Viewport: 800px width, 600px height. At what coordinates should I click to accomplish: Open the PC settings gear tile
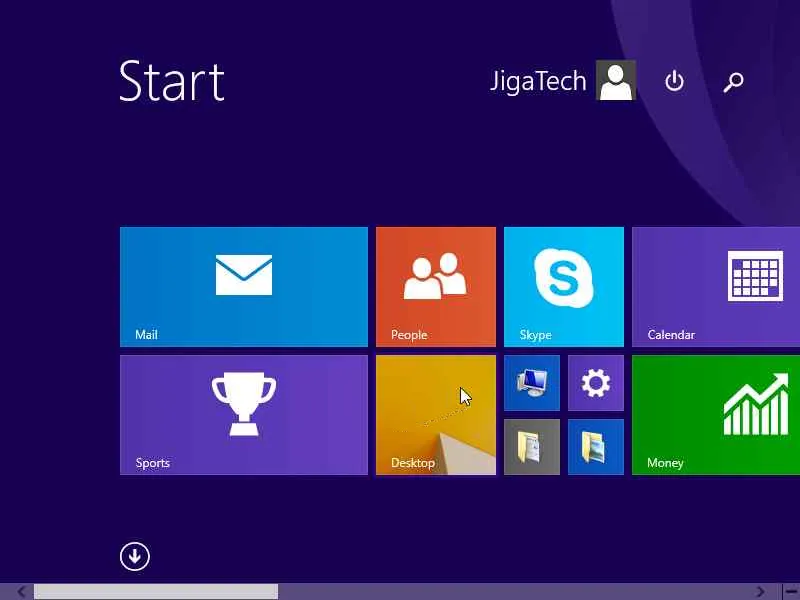[596, 383]
